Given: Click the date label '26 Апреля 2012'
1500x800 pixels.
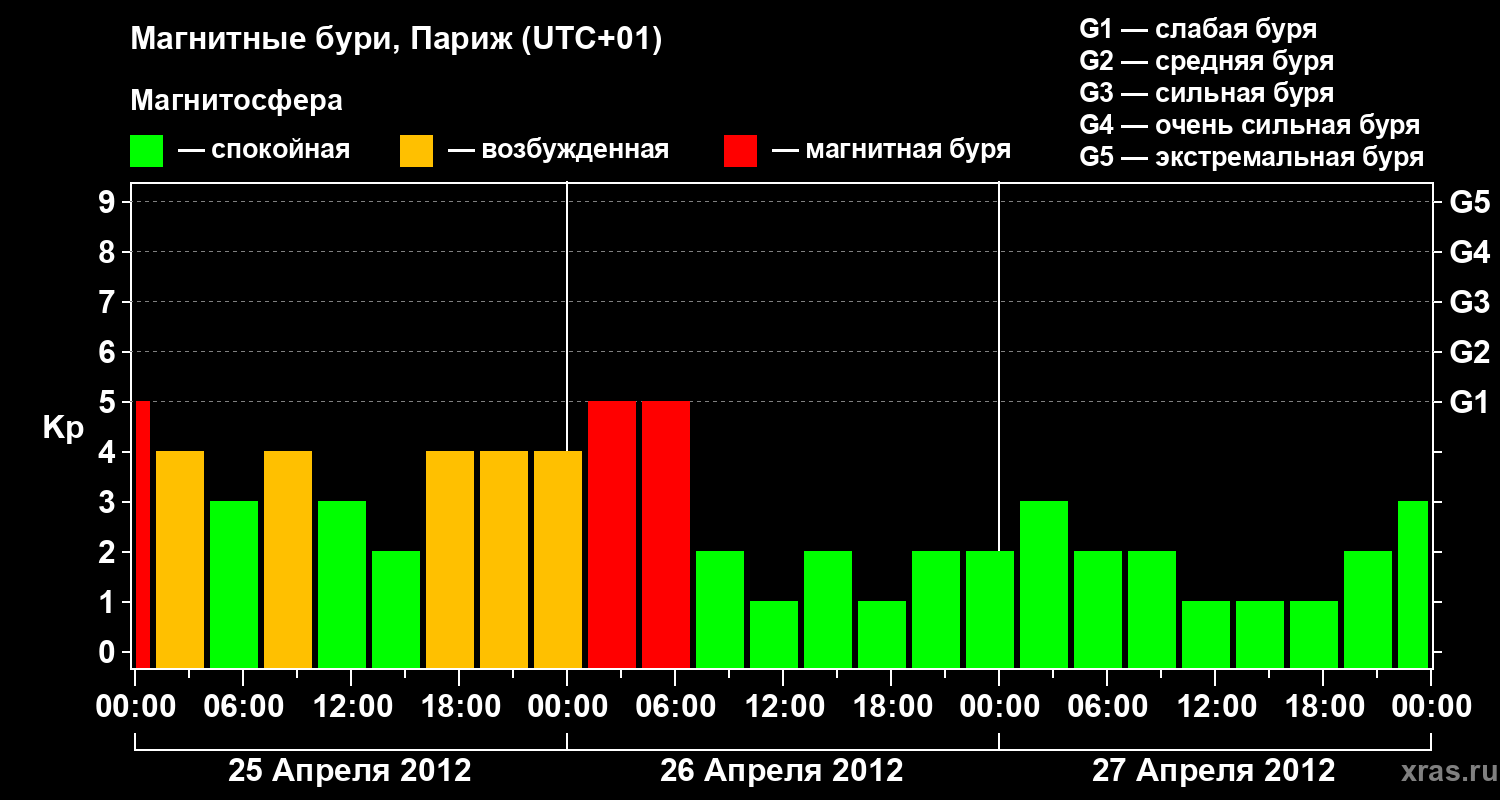Looking at the screenshot, I should pos(782,771).
